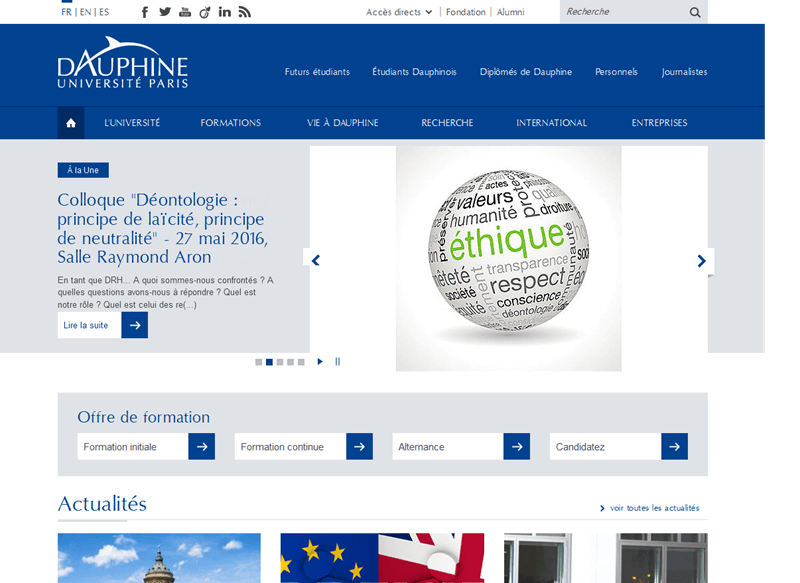Open the ENTREPRISES menu
This screenshot has height=583, width=800.
(x=660, y=123)
